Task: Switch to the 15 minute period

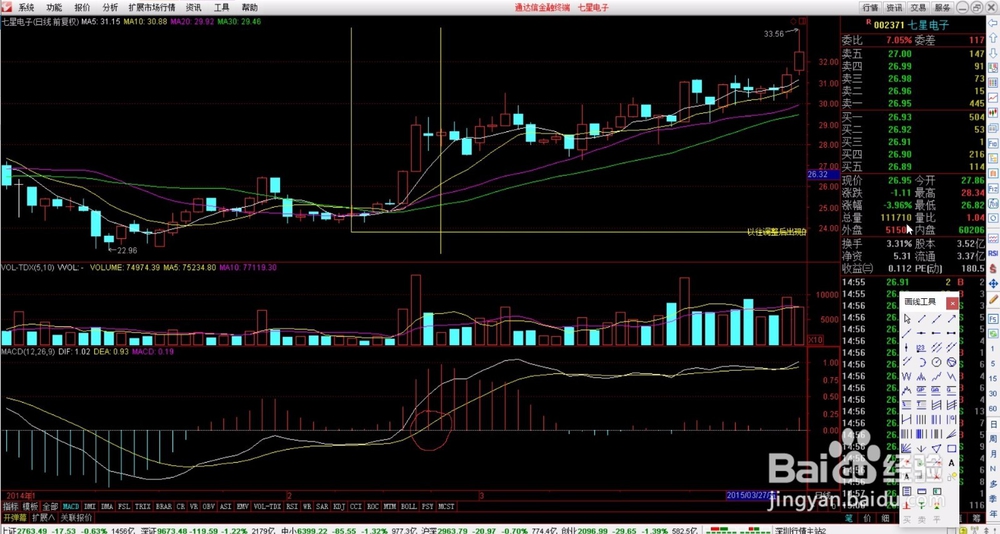Action: 993,378
